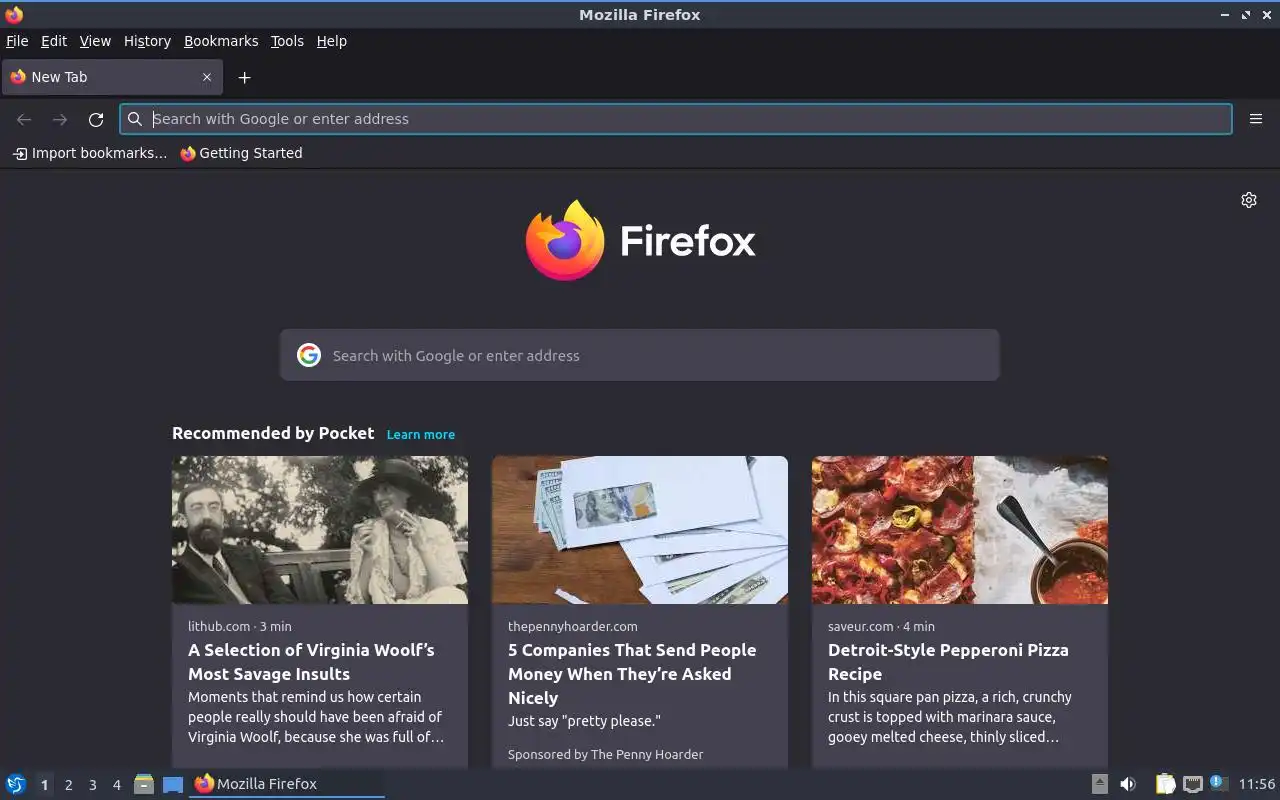Close the New Tab tab
The width and height of the screenshot is (1280, 800).
207,77
